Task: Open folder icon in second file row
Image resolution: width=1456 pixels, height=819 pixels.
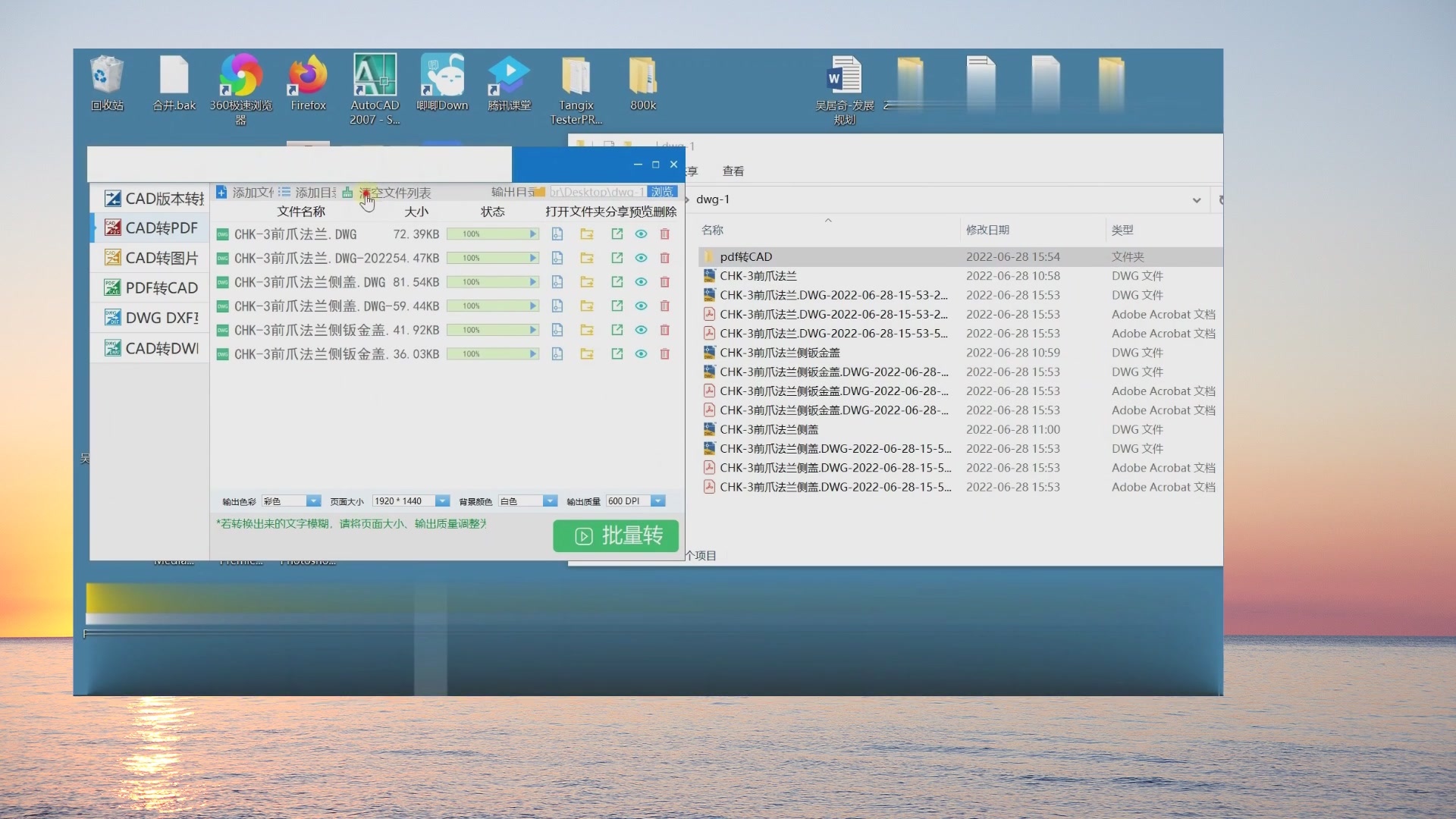Action: [587, 259]
